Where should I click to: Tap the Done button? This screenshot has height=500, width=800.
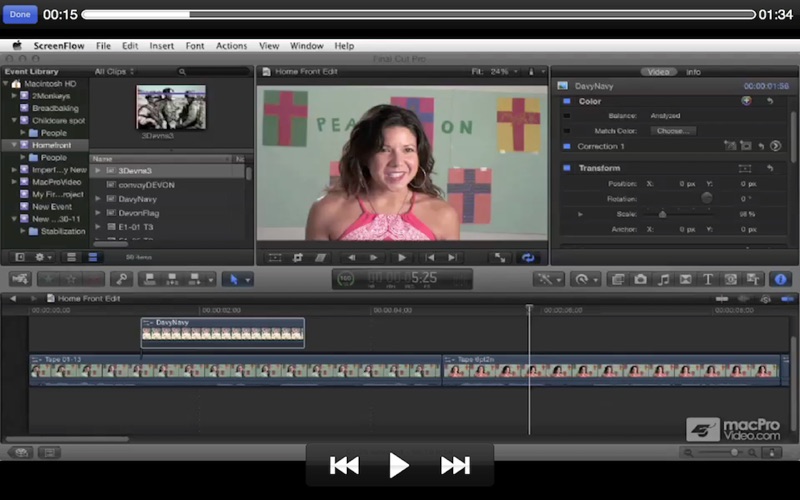pyautogui.click(x=20, y=14)
